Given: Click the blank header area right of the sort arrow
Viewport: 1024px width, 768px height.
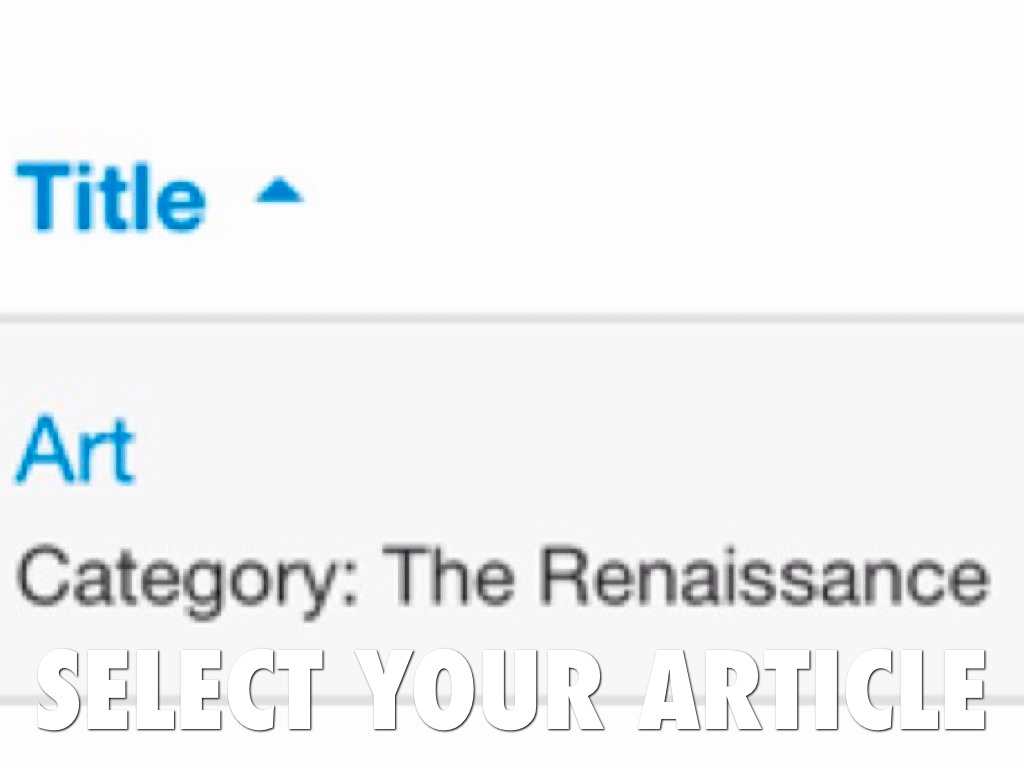Looking at the screenshot, I should click(650, 195).
